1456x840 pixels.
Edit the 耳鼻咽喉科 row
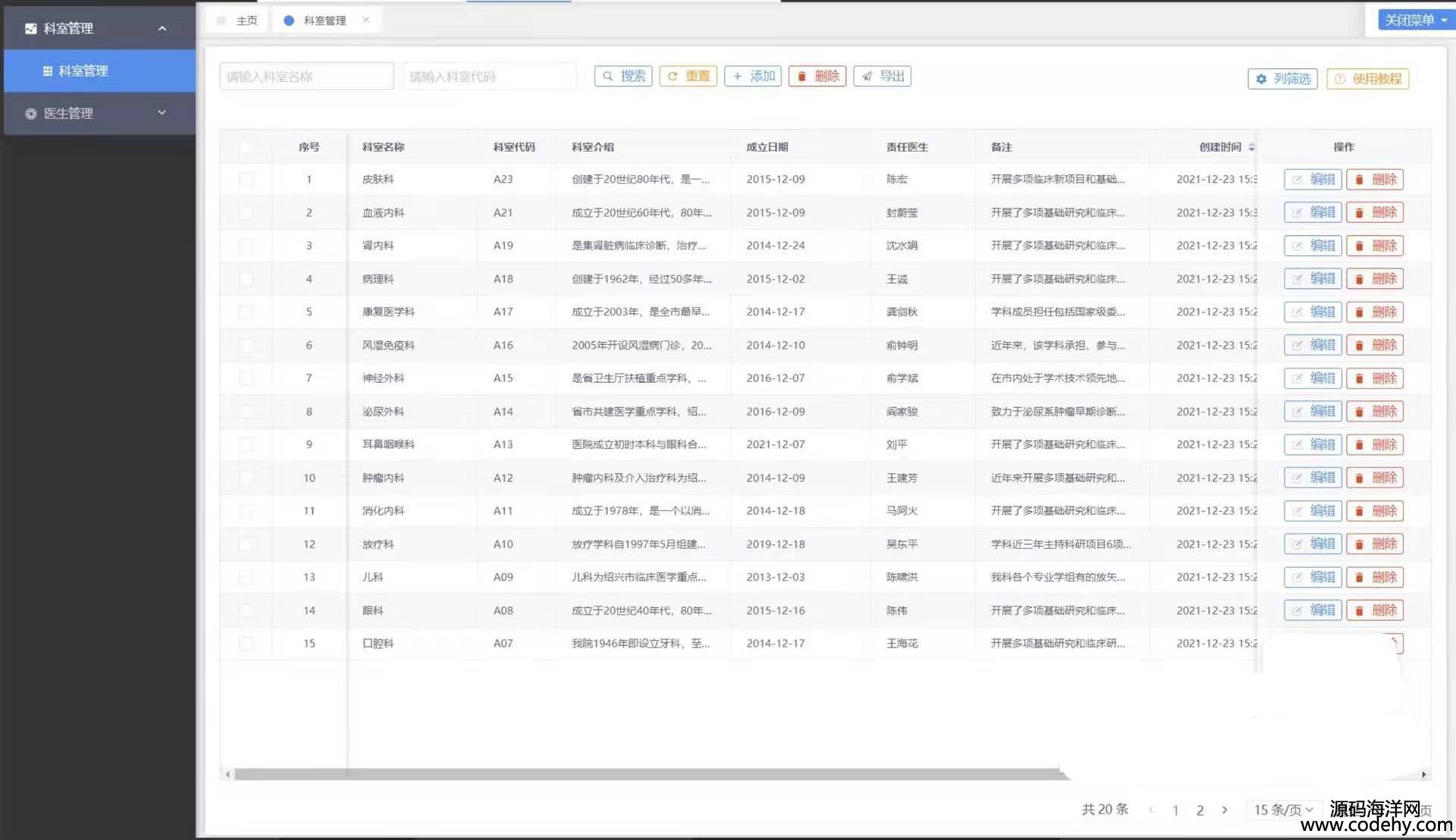(1313, 444)
